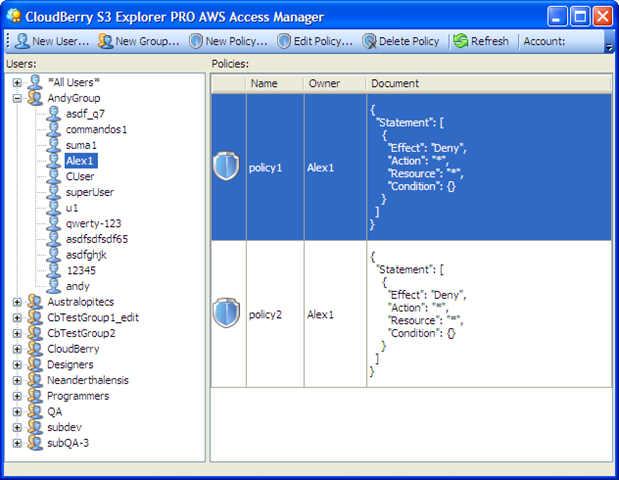
Task: Click the New Policy… button label
Action: pos(236,41)
